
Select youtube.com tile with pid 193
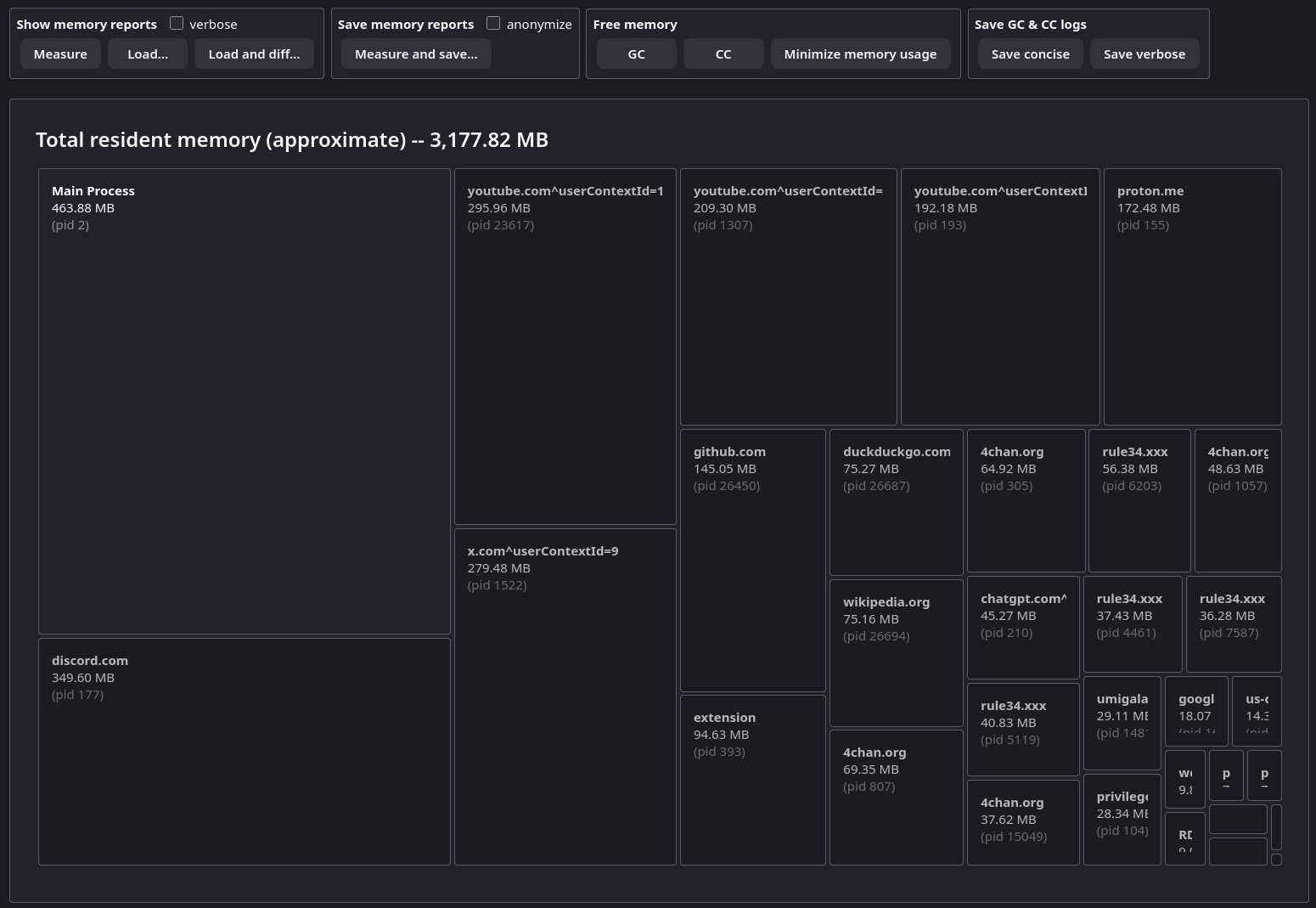tap(1000, 296)
